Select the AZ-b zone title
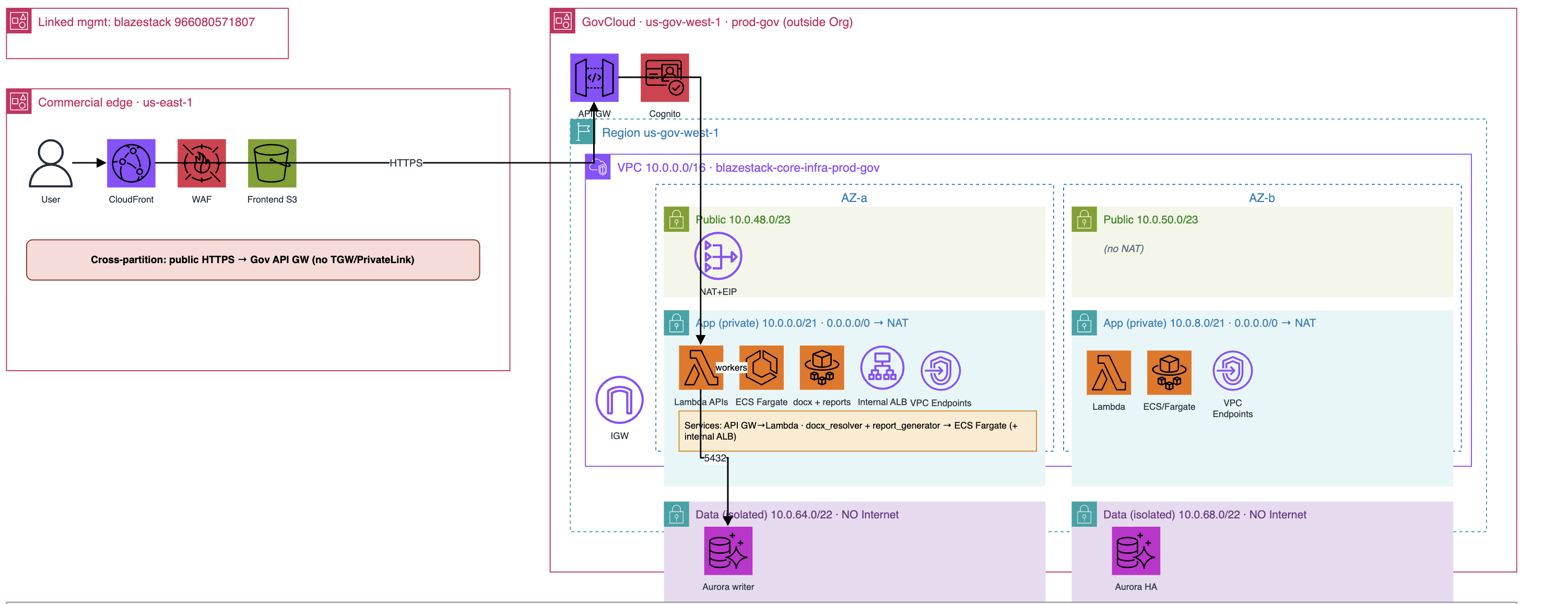 click(x=1262, y=198)
